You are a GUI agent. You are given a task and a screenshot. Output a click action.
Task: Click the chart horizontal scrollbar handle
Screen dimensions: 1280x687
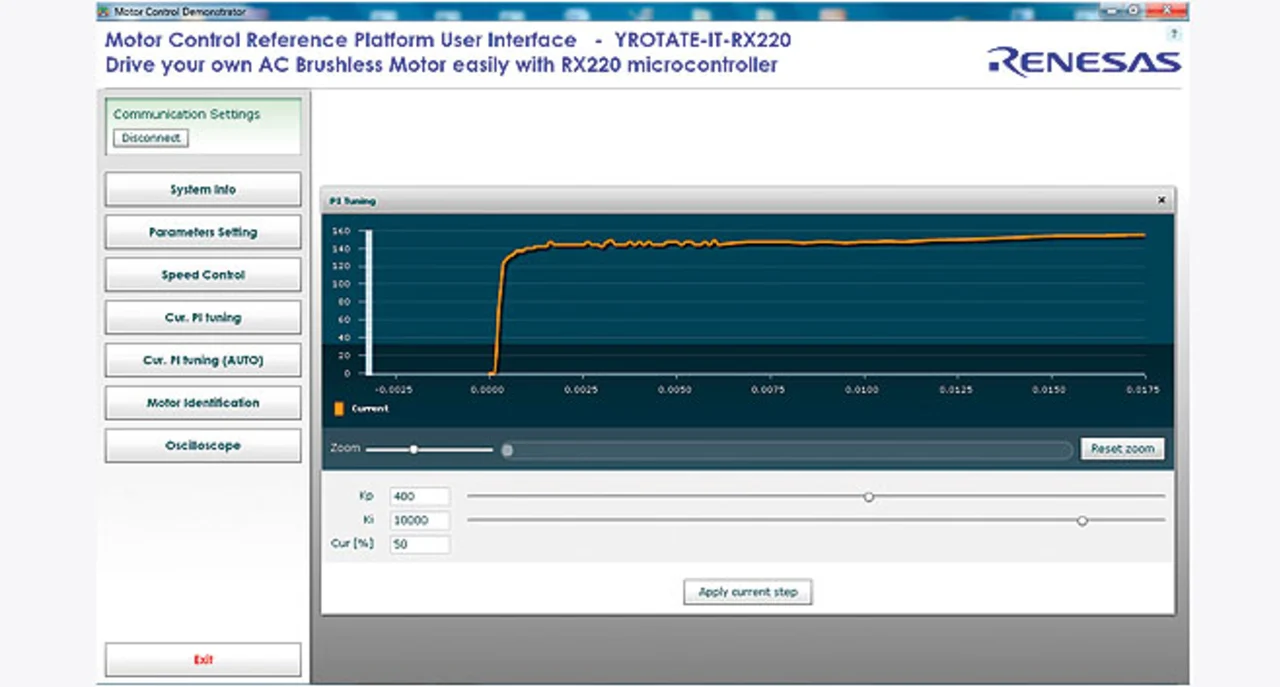click(507, 450)
